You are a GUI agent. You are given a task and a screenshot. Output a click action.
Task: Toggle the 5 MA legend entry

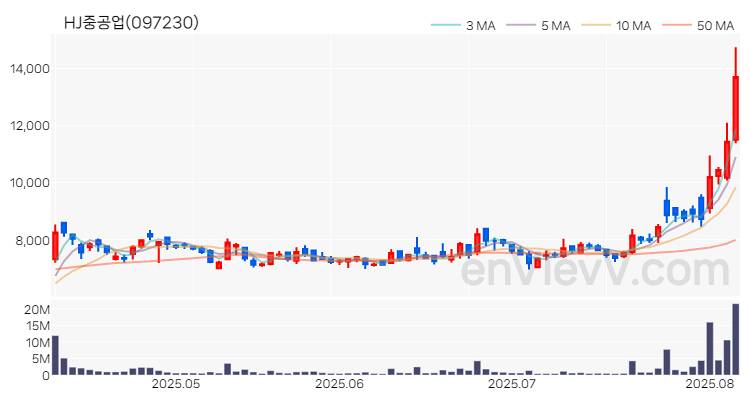539,25
